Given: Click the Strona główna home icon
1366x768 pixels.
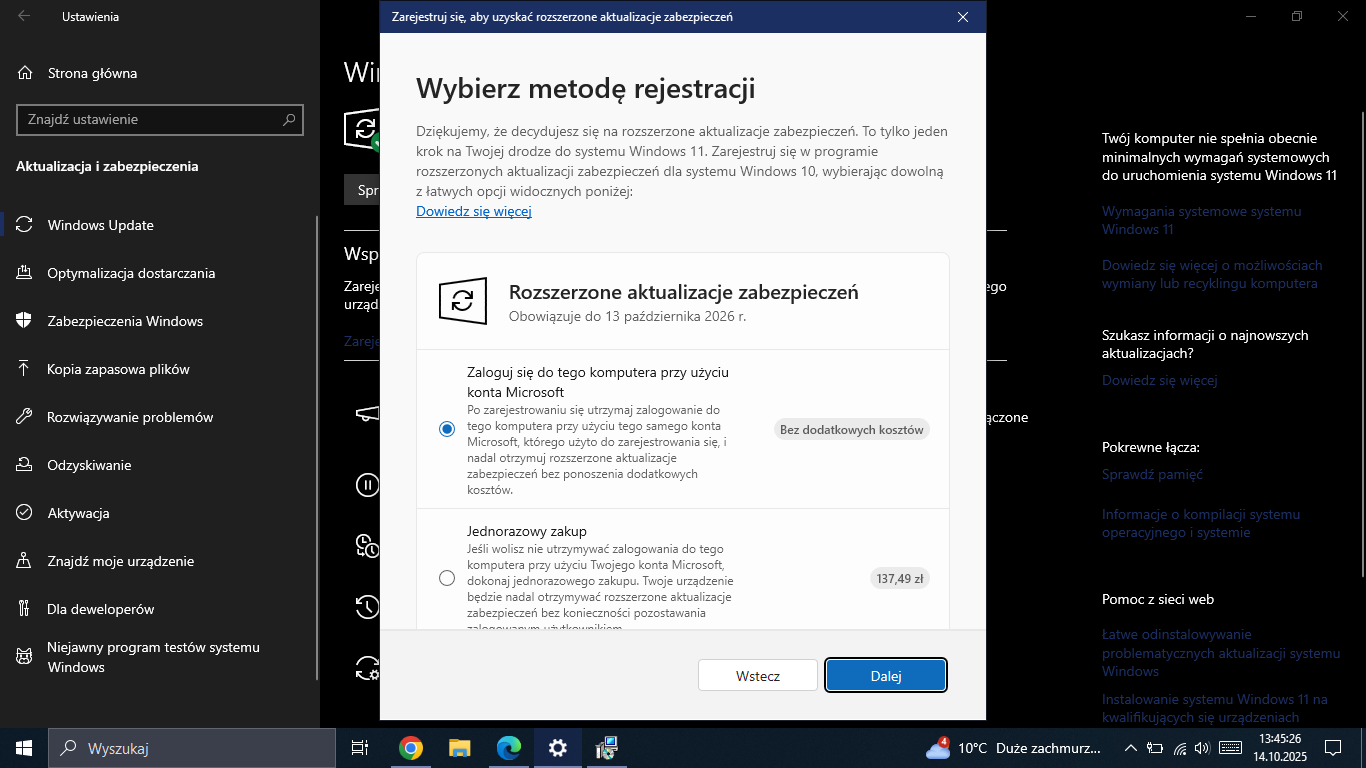Looking at the screenshot, I should pyautogui.click(x=25, y=73).
